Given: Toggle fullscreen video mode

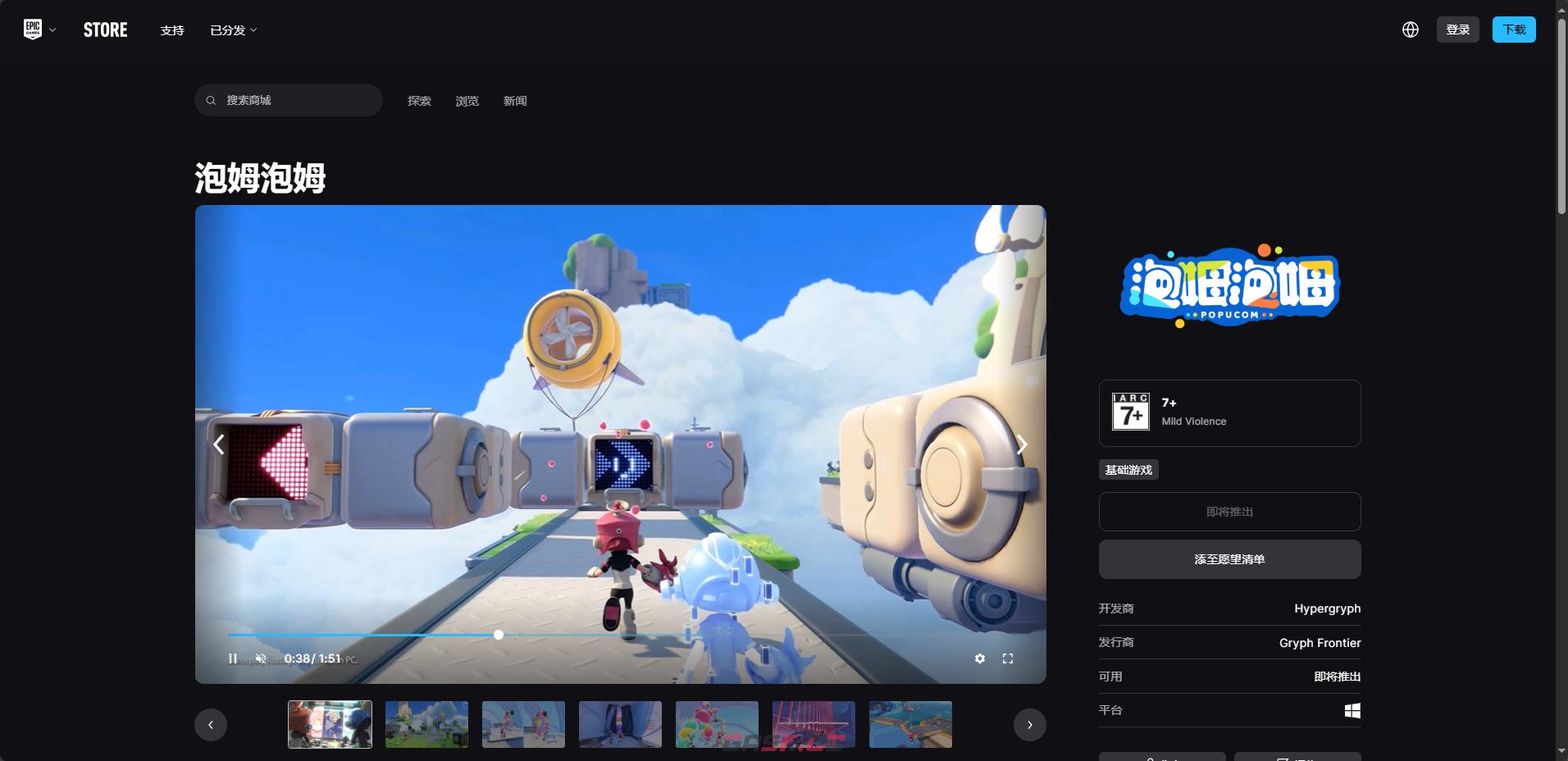Looking at the screenshot, I should pyautogui.click(x=1008, y=658).
